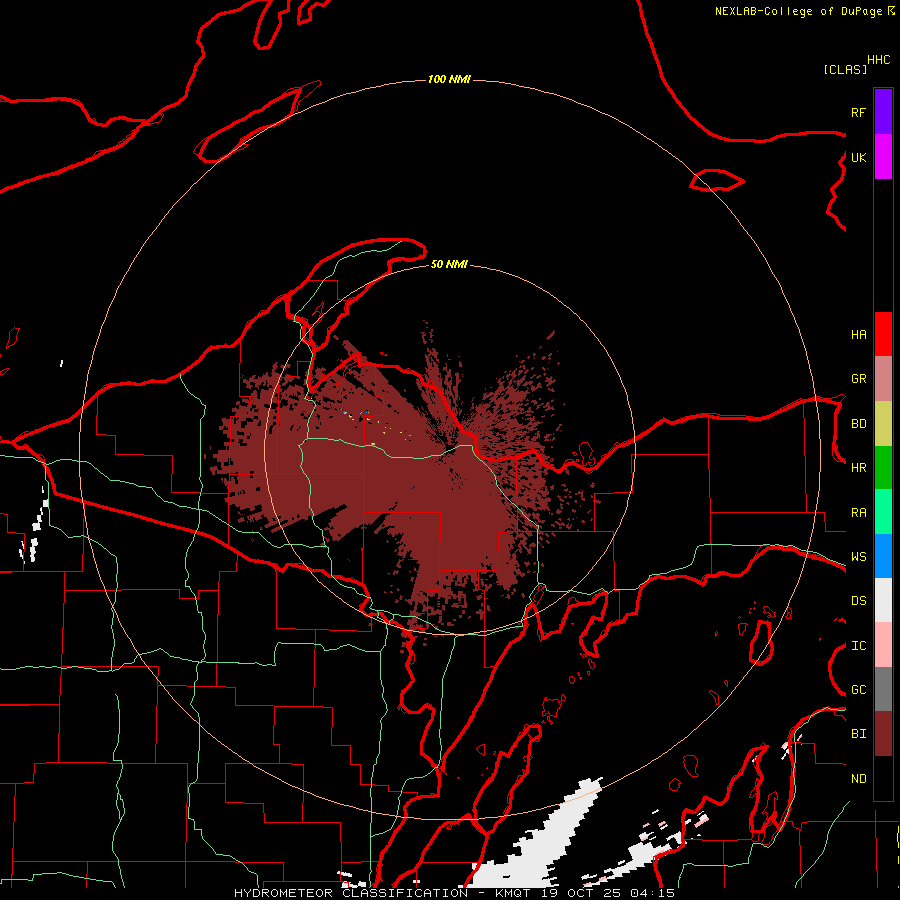
Task: Click the IC legend label
Action: pos(858,646)
